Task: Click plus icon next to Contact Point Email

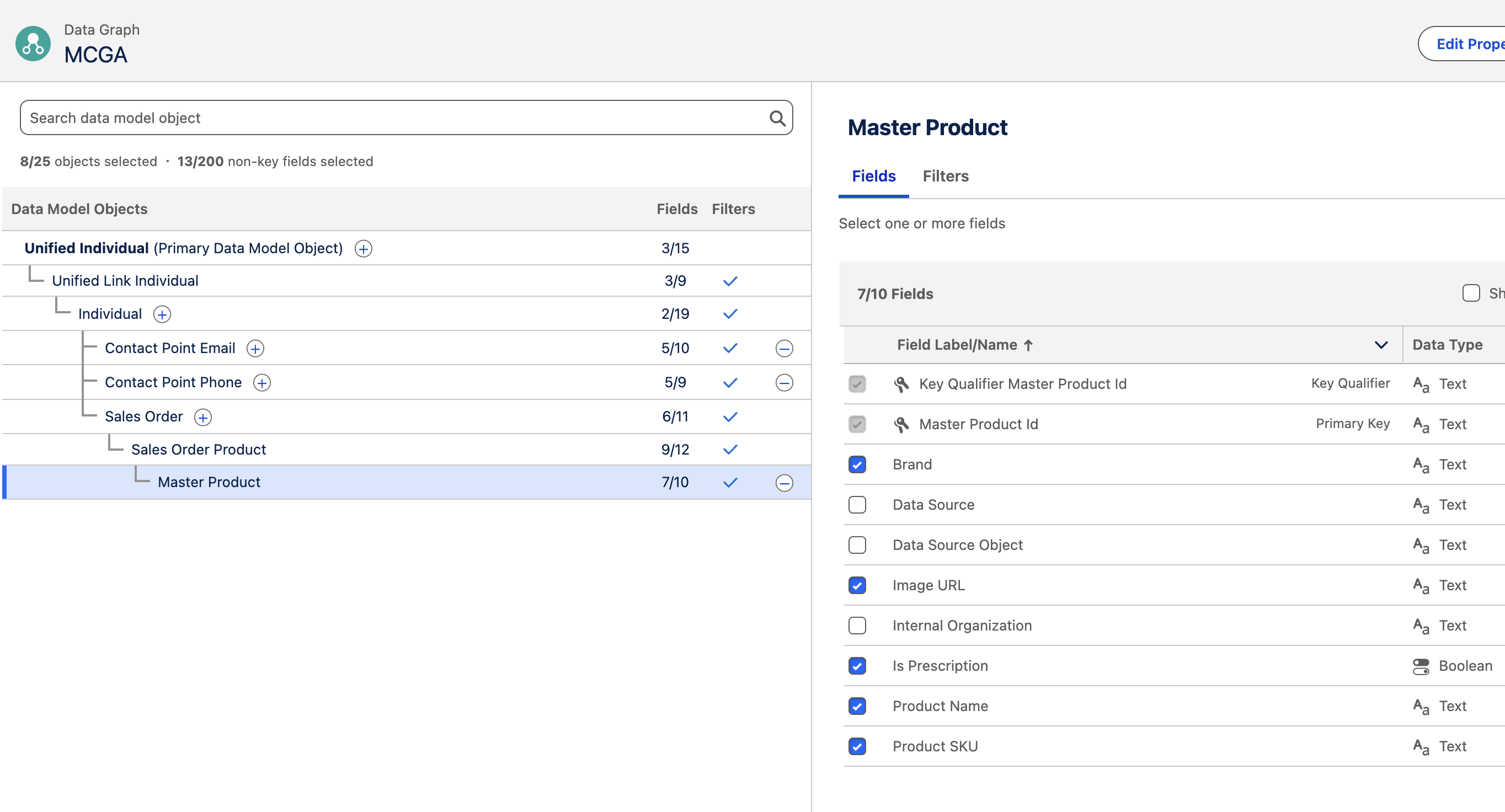Action: coord(255,349)
